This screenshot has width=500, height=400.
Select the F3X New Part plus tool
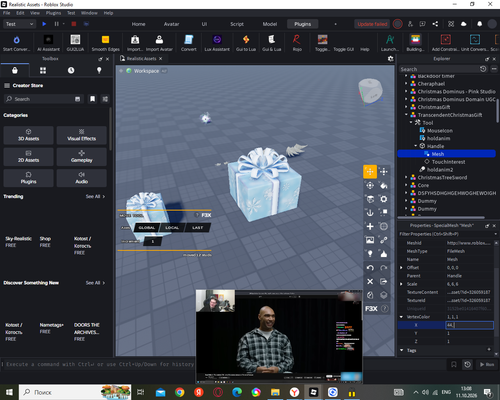pos(370,226)
